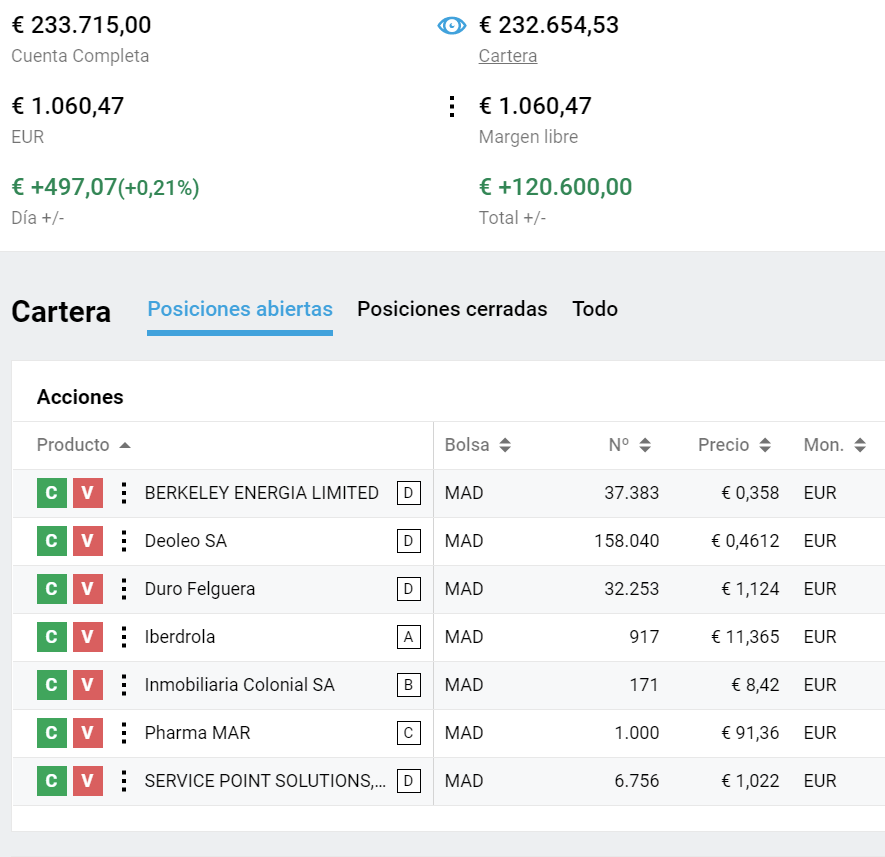885x857 pixels.
Task: Click green C buy button for Deoleo SA
Action: (52, 541)
